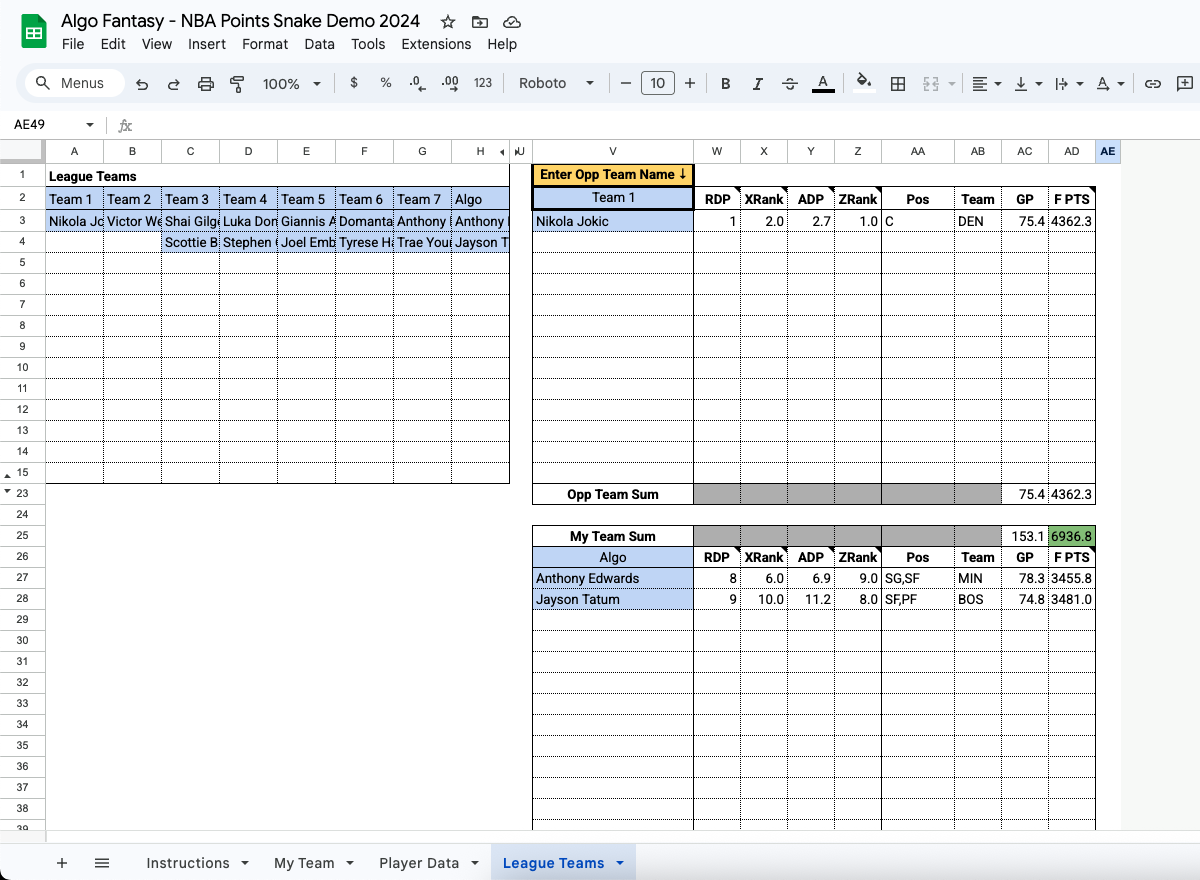
Task: Select the Algo header in column H
Action: coord(481,199)
